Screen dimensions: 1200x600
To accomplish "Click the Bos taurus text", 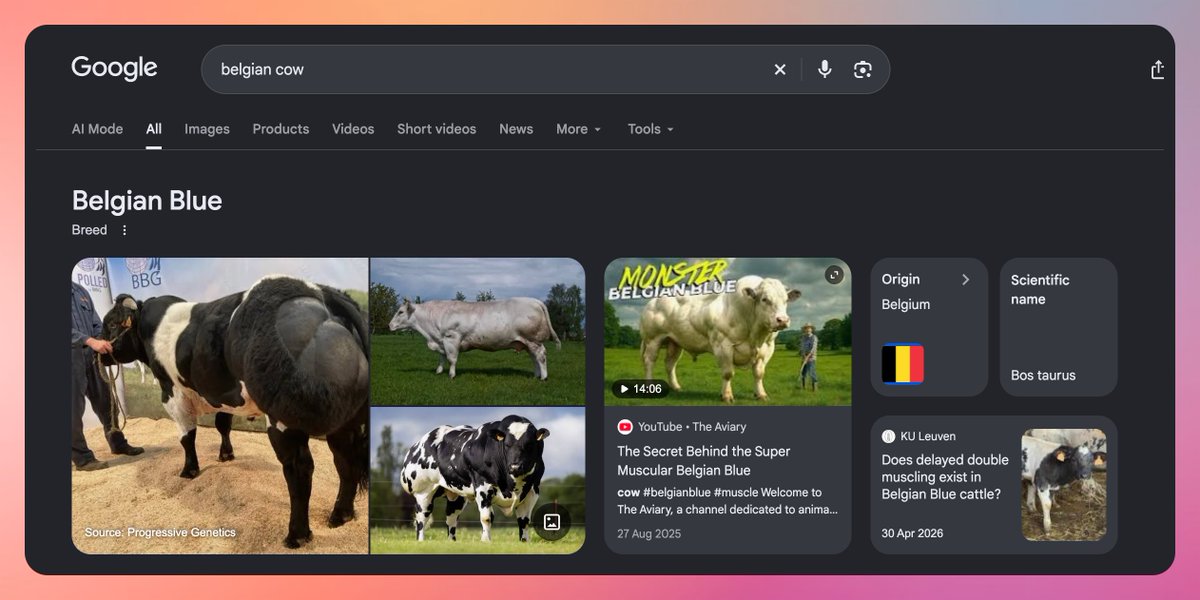I will 1043,375.
